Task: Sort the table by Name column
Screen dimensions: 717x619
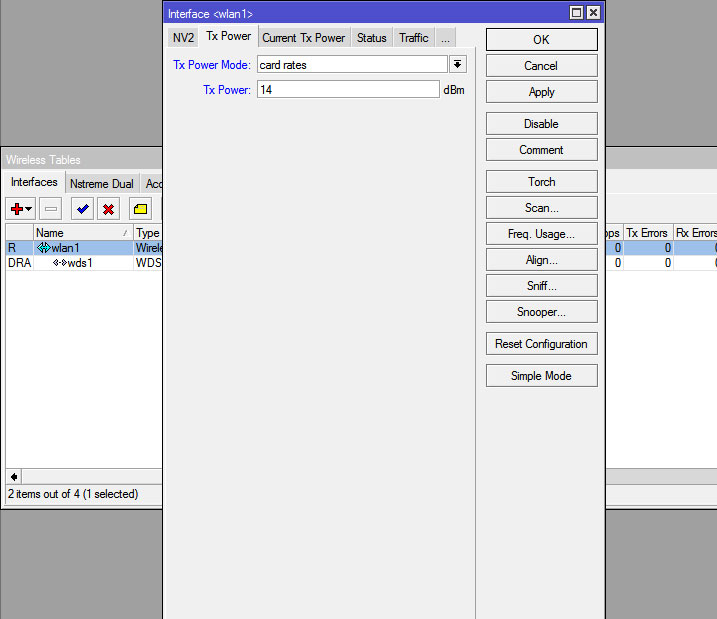Action: pos(80,233)
